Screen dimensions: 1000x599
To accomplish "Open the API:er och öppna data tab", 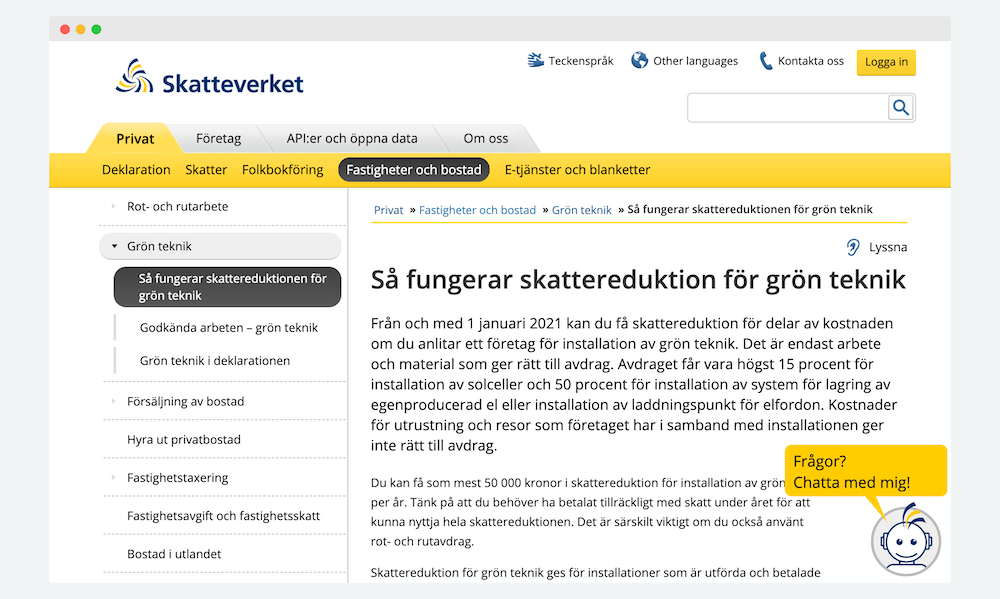I will (352, 138).
